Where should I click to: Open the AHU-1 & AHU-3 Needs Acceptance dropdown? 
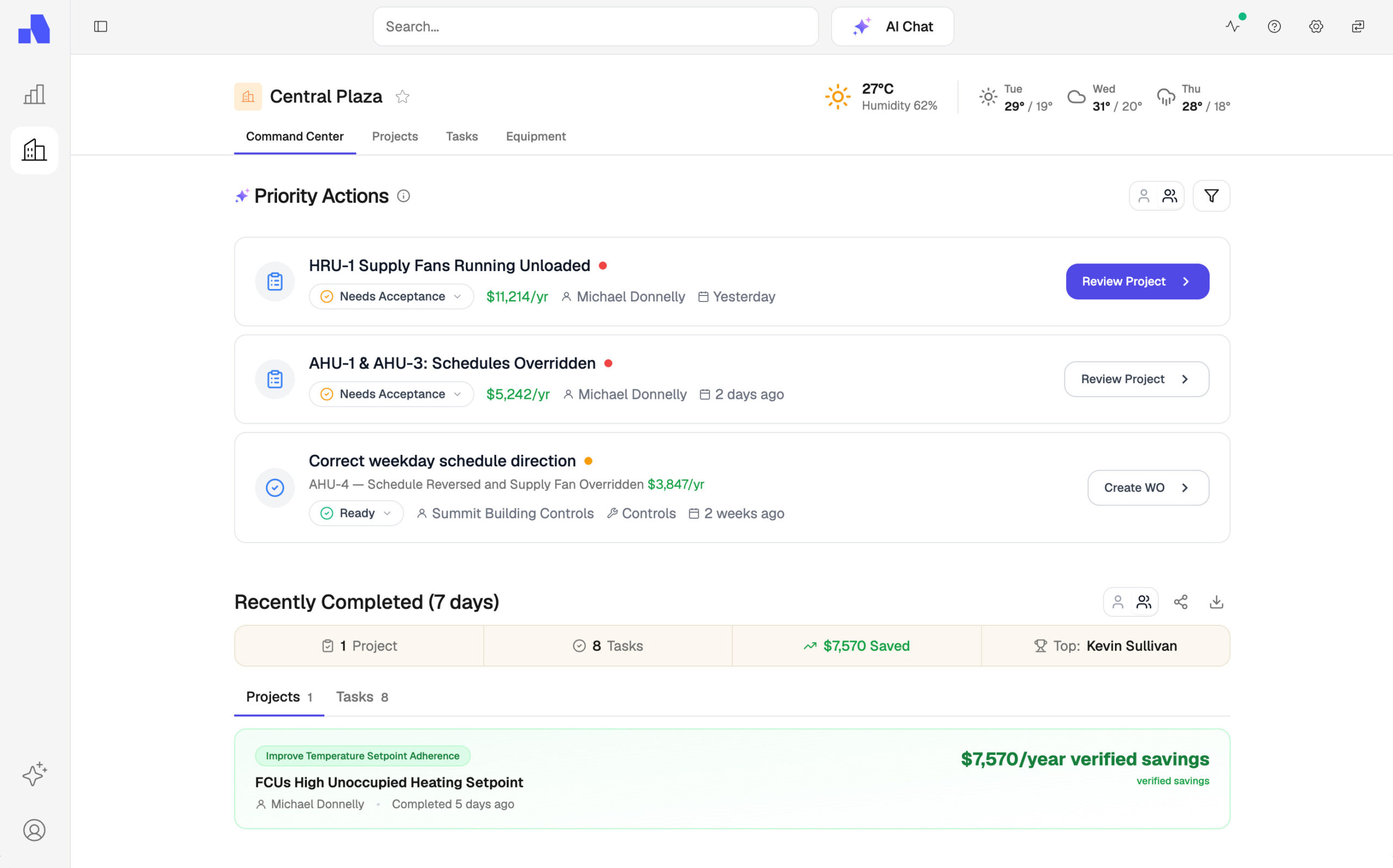pyautogui.click(x=391, y=394)
